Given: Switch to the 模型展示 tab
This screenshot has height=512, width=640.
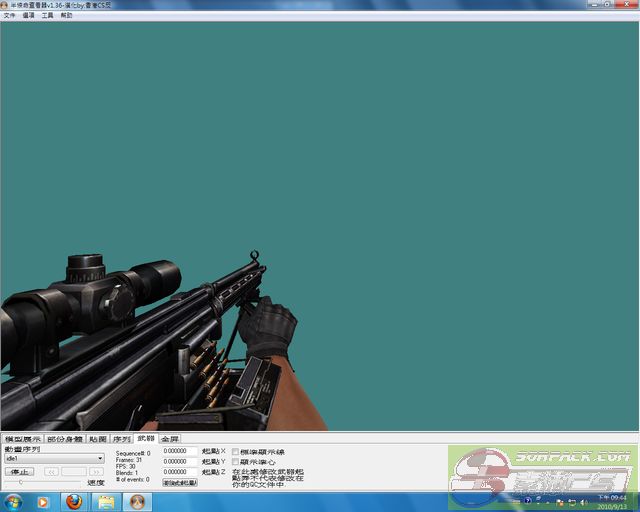Looking at the screenshot, I should 22,439.
